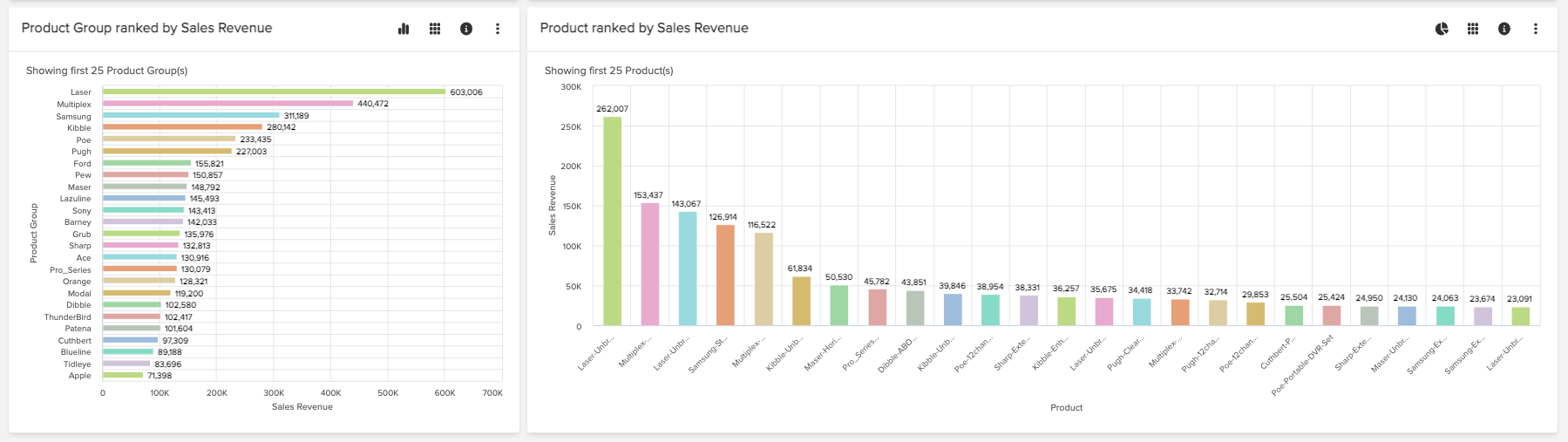Click the 45,782 value label

877,282
